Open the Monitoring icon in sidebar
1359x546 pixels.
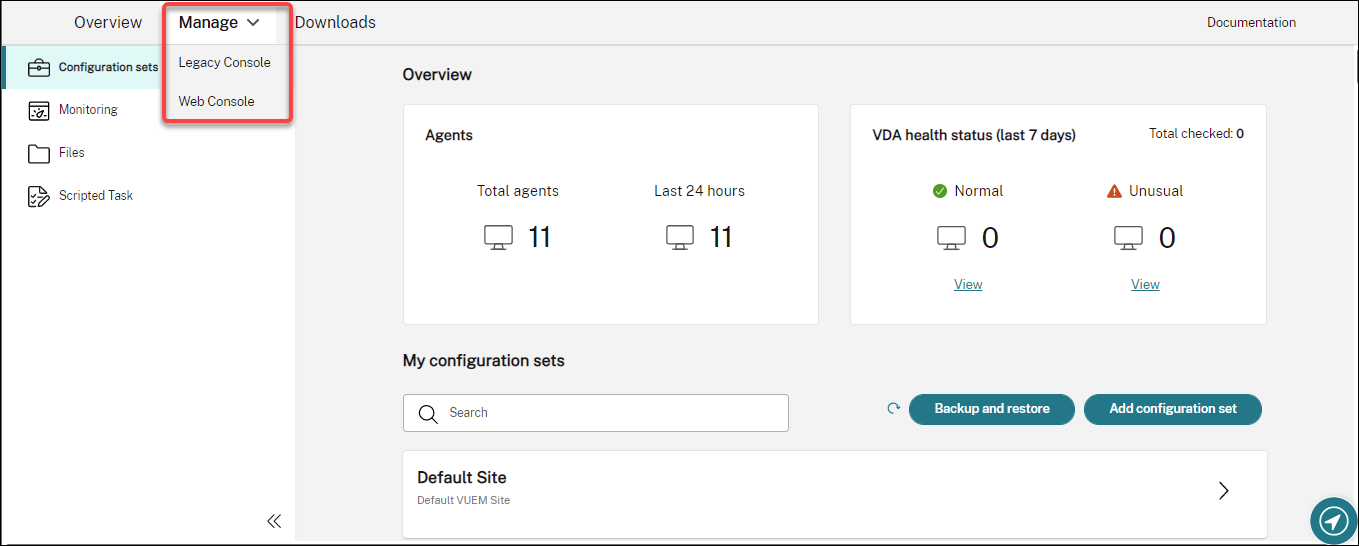[39, 111]
